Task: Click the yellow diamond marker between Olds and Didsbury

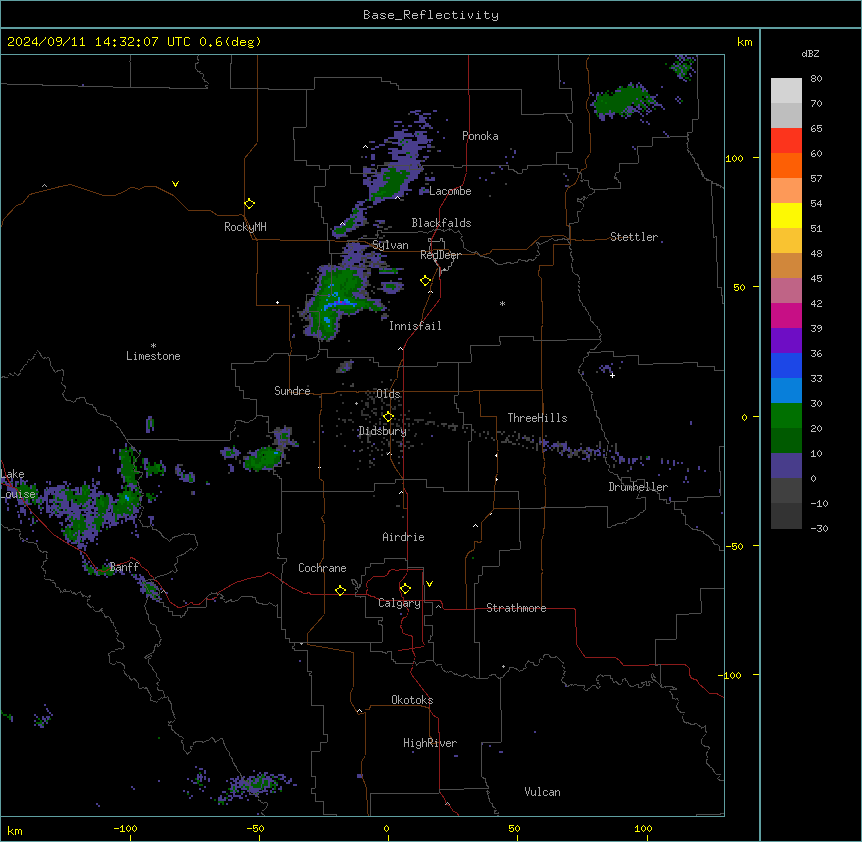Action: pos(388,417)
